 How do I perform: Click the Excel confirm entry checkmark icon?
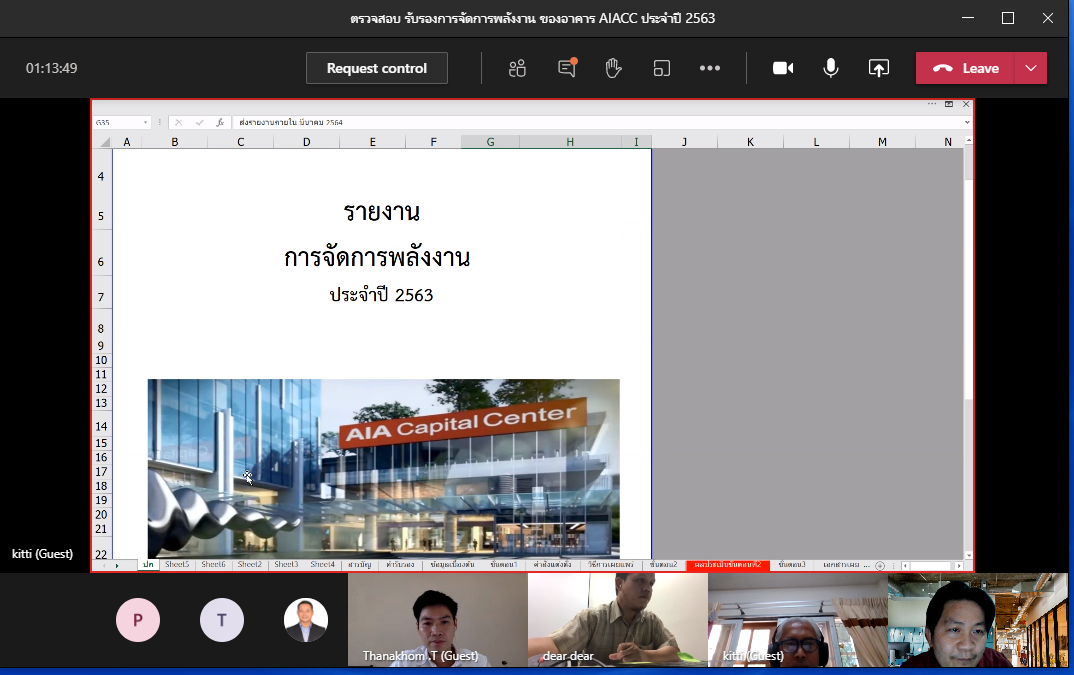199,122
